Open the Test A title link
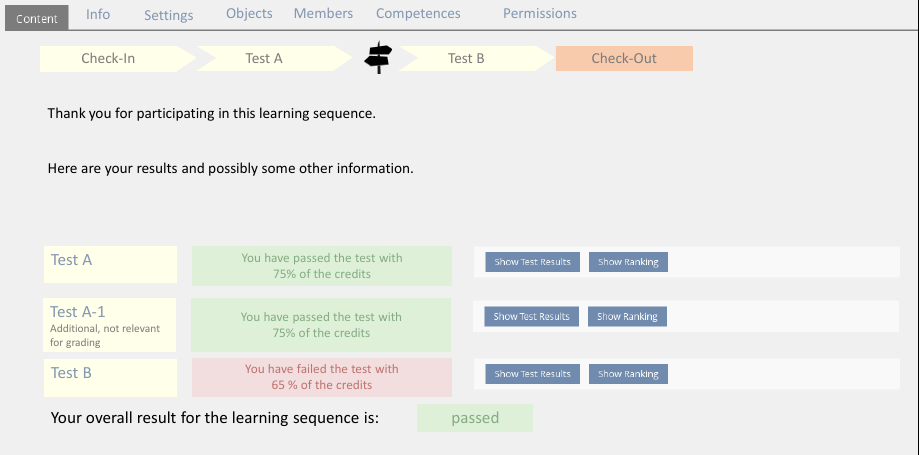919x455 pixels. point(71,260)
